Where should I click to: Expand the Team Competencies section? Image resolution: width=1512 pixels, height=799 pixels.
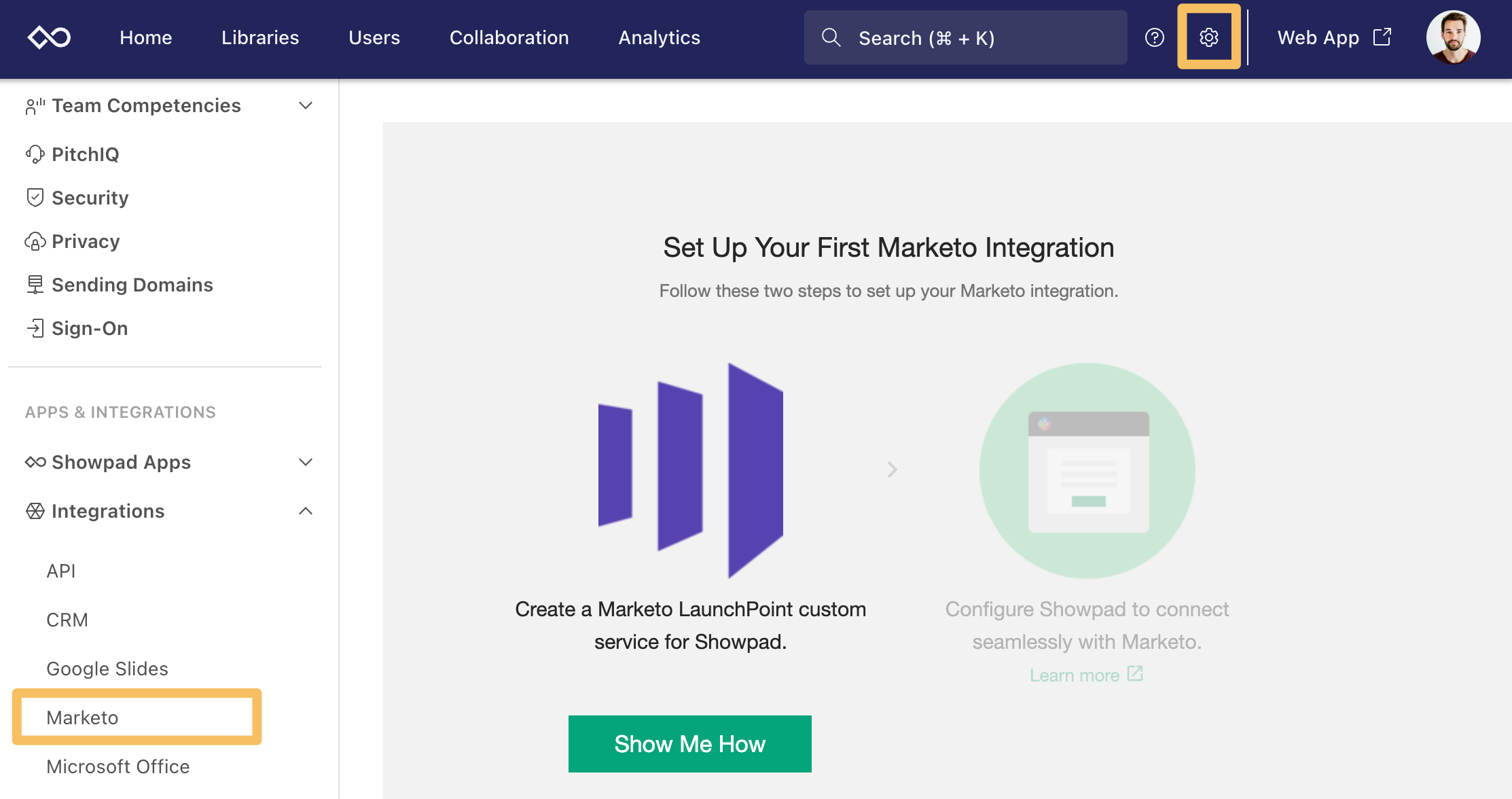[306, 105]
